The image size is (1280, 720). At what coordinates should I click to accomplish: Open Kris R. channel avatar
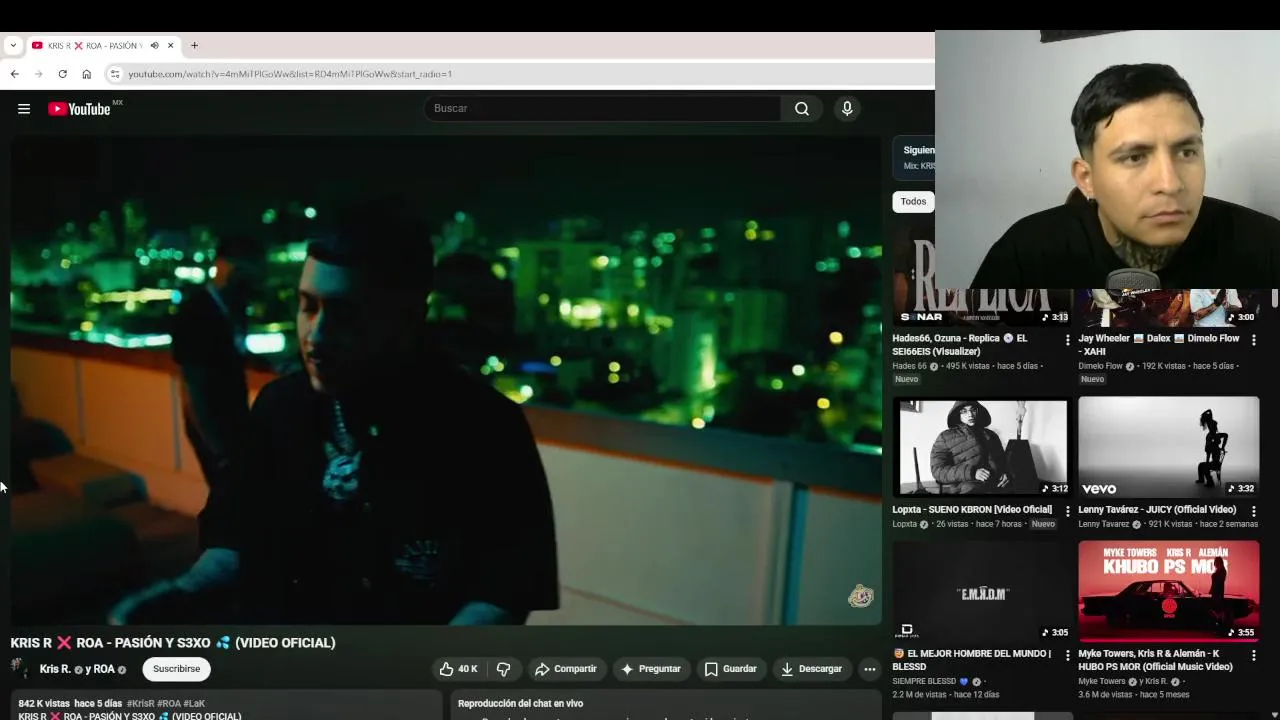20,668
